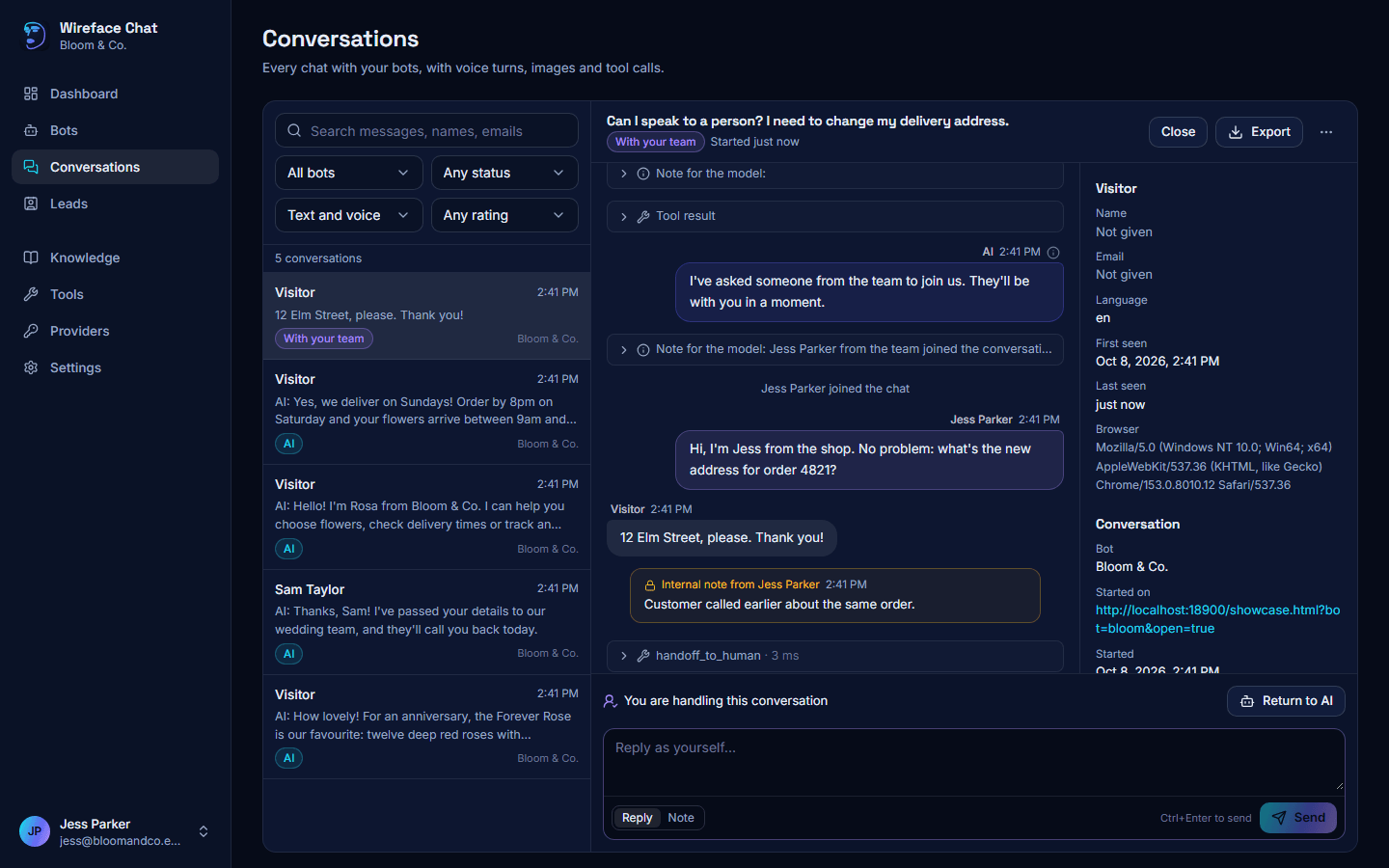Switch the composer to Note mode
Viewport: 1389px width, 868px height.
681,818
